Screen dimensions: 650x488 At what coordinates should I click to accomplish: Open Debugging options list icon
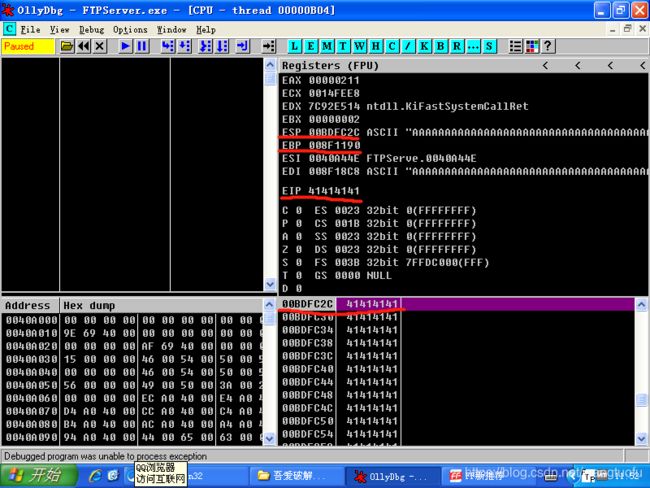click(515, 46)
